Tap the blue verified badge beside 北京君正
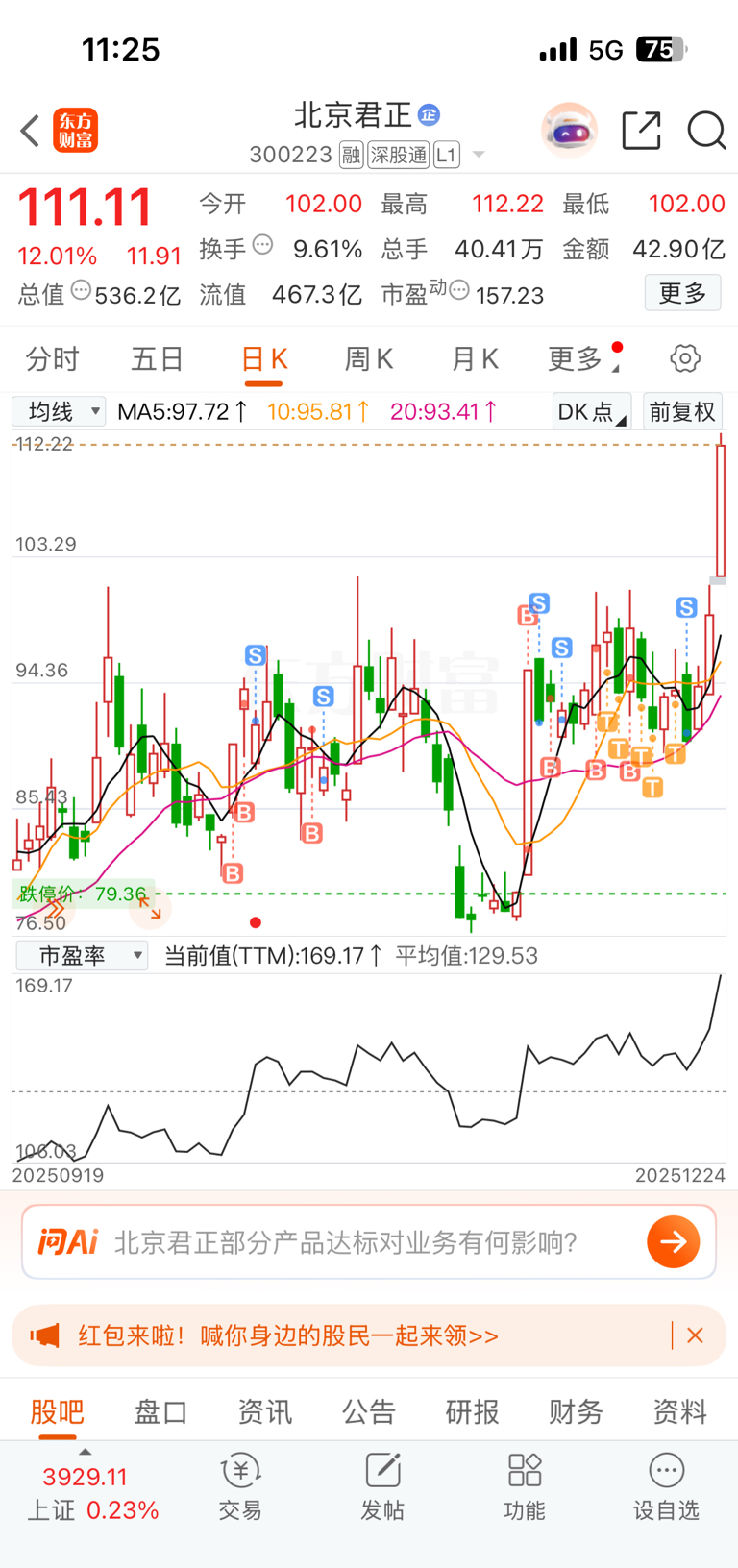 pos(429,115)
